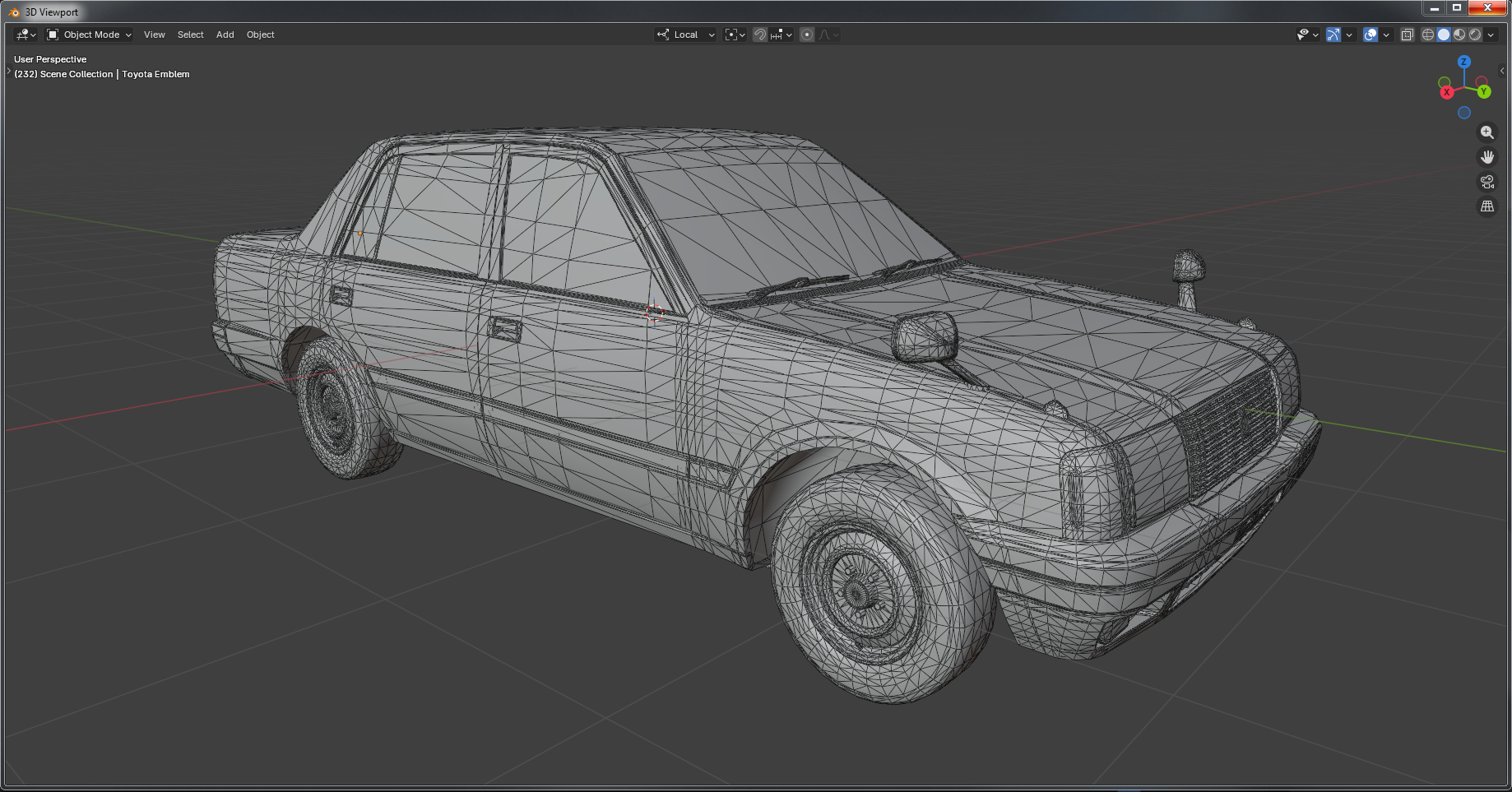Open the gizmo options dropdown arrow
Viewport: 1512px width, 792px height.
click(1349, 35)
